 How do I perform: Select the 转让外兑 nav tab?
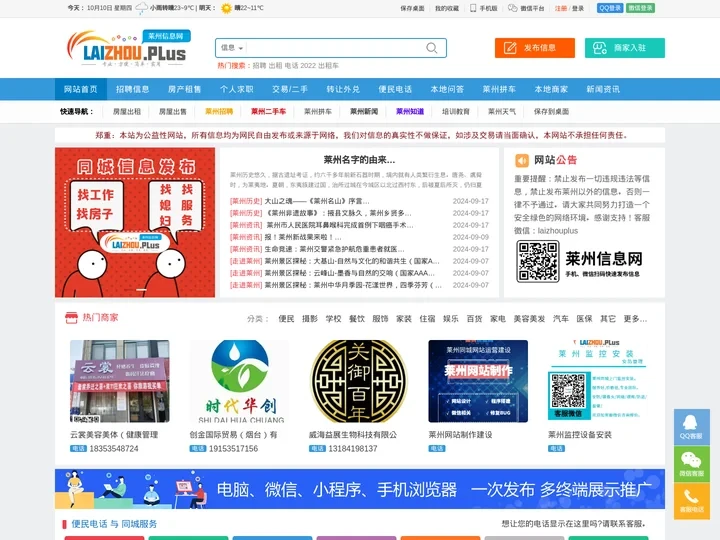[x=343, y=89]
